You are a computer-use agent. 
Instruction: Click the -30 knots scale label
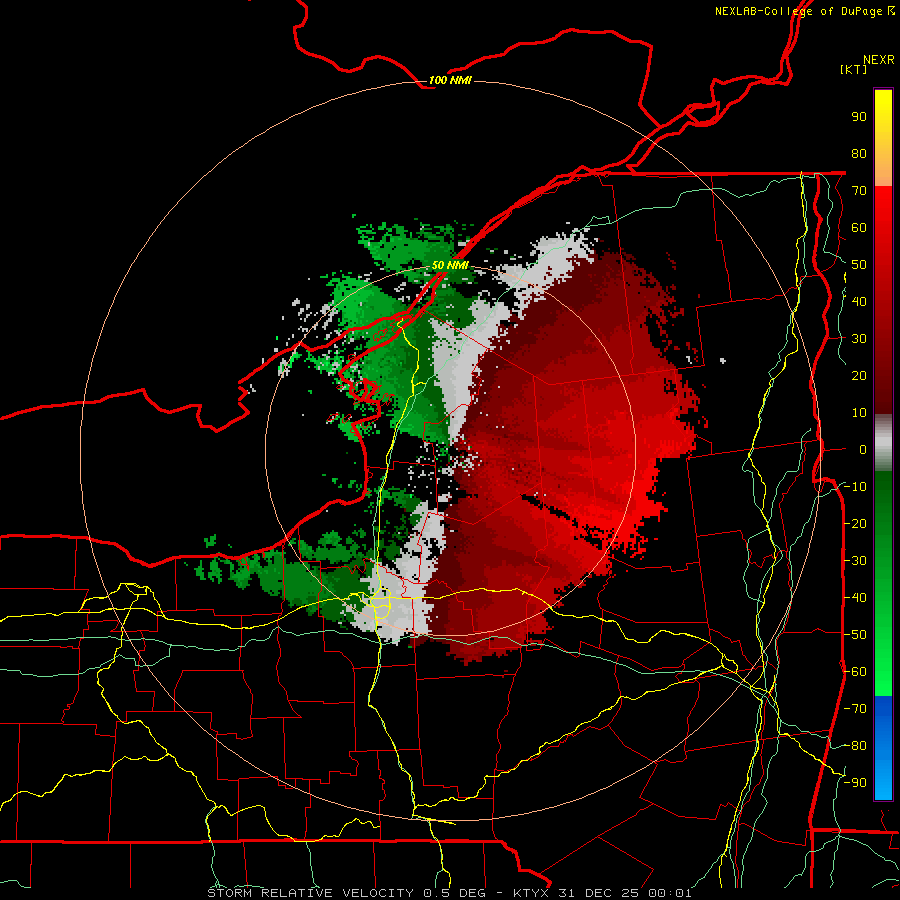click(855, 561)
